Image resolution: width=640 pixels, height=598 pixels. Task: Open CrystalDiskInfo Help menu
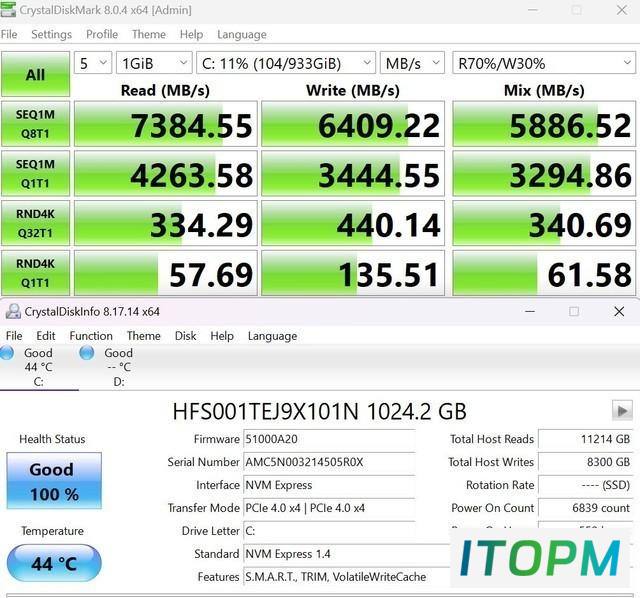click(x=222, y=336)
